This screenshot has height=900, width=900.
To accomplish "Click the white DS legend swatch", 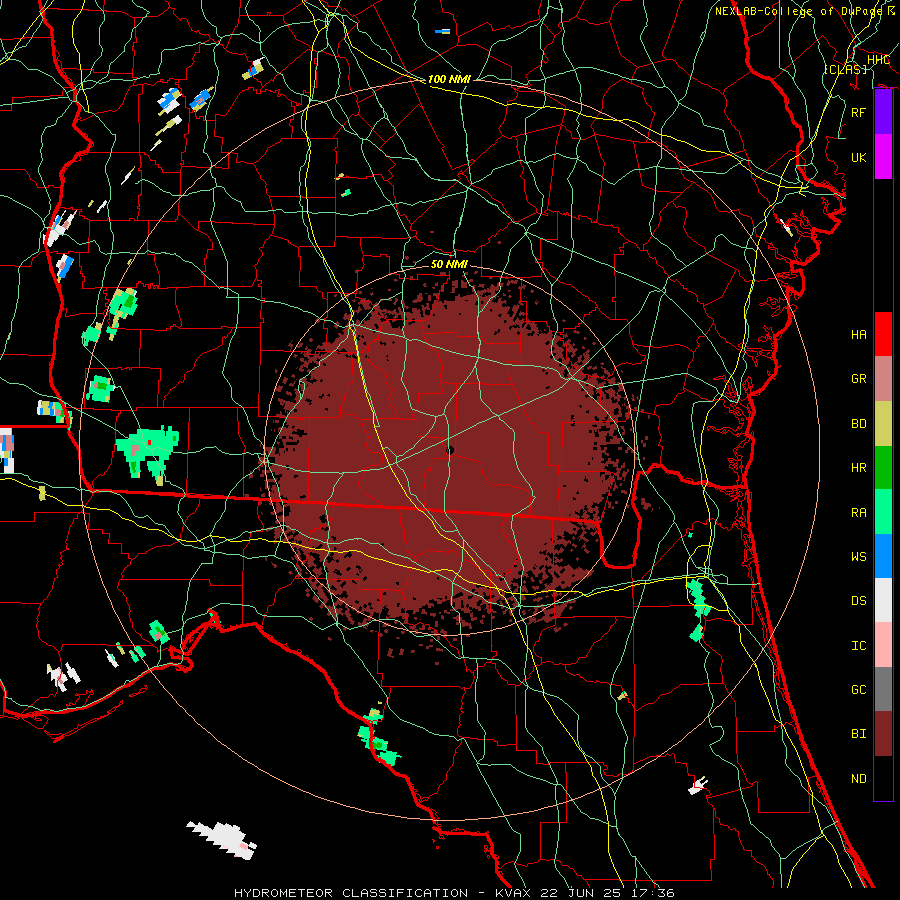I will tap(883, 600).
